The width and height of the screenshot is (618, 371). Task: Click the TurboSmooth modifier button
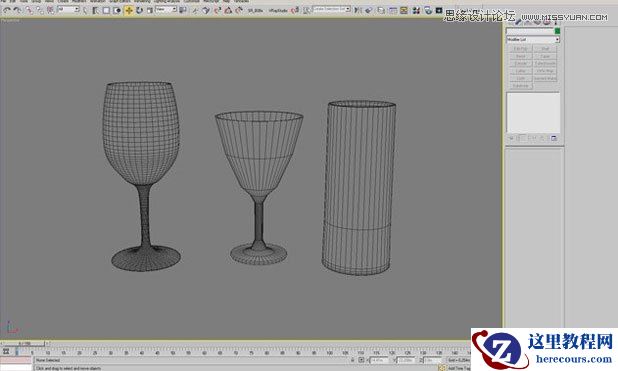click(x=545, y=63)
